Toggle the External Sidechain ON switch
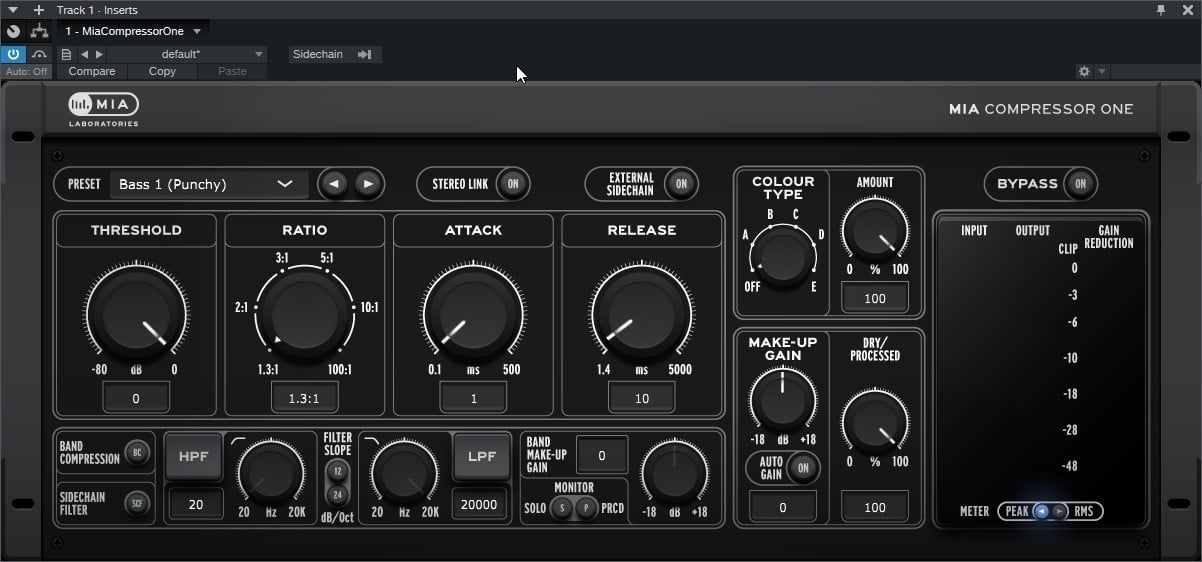The image size is (1202, 562). (681, 184)
